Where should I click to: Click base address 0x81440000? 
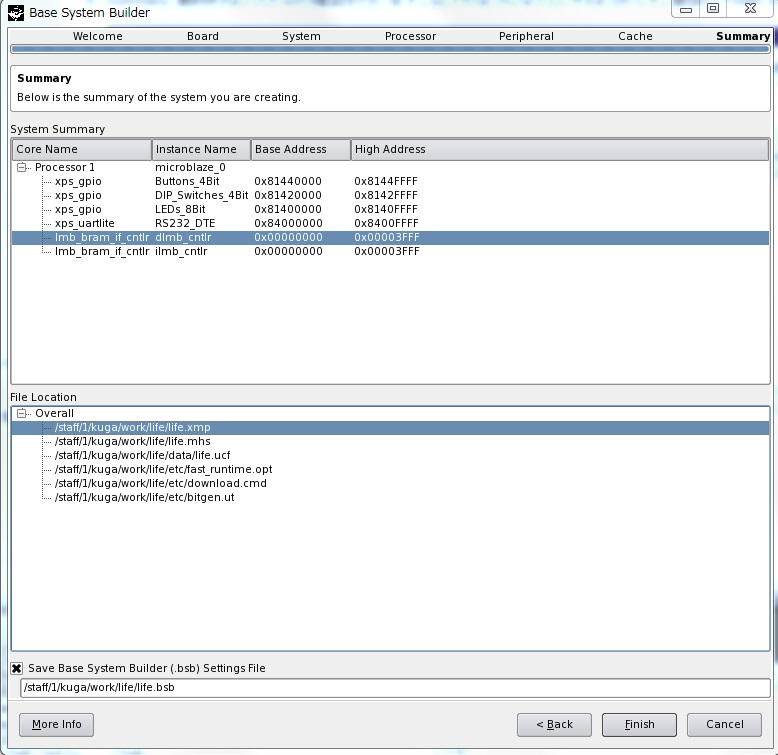(x=288, y=182)
